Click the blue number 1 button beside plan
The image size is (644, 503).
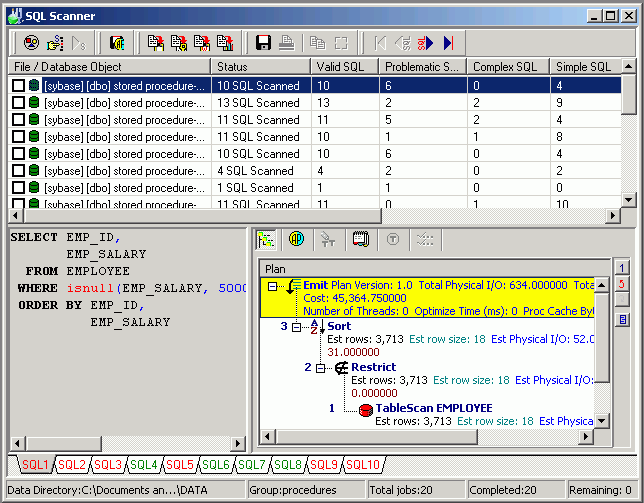621,267
